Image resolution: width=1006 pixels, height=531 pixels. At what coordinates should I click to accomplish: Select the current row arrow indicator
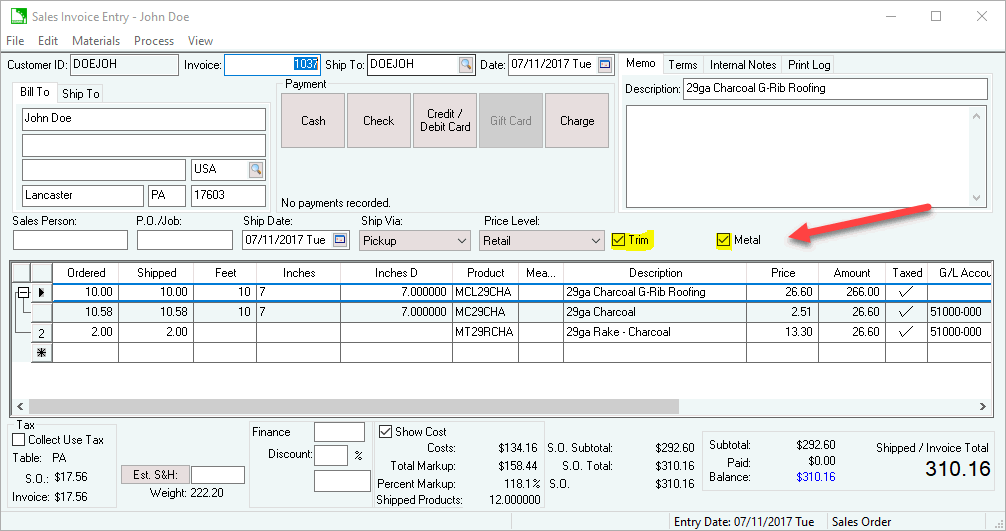coord(42,292)
